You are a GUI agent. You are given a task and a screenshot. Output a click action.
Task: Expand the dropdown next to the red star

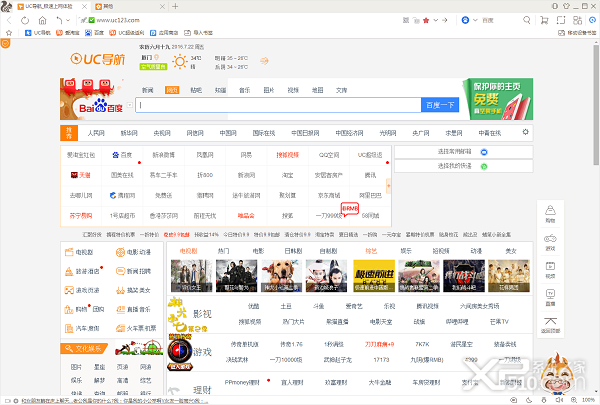(435, 20)
